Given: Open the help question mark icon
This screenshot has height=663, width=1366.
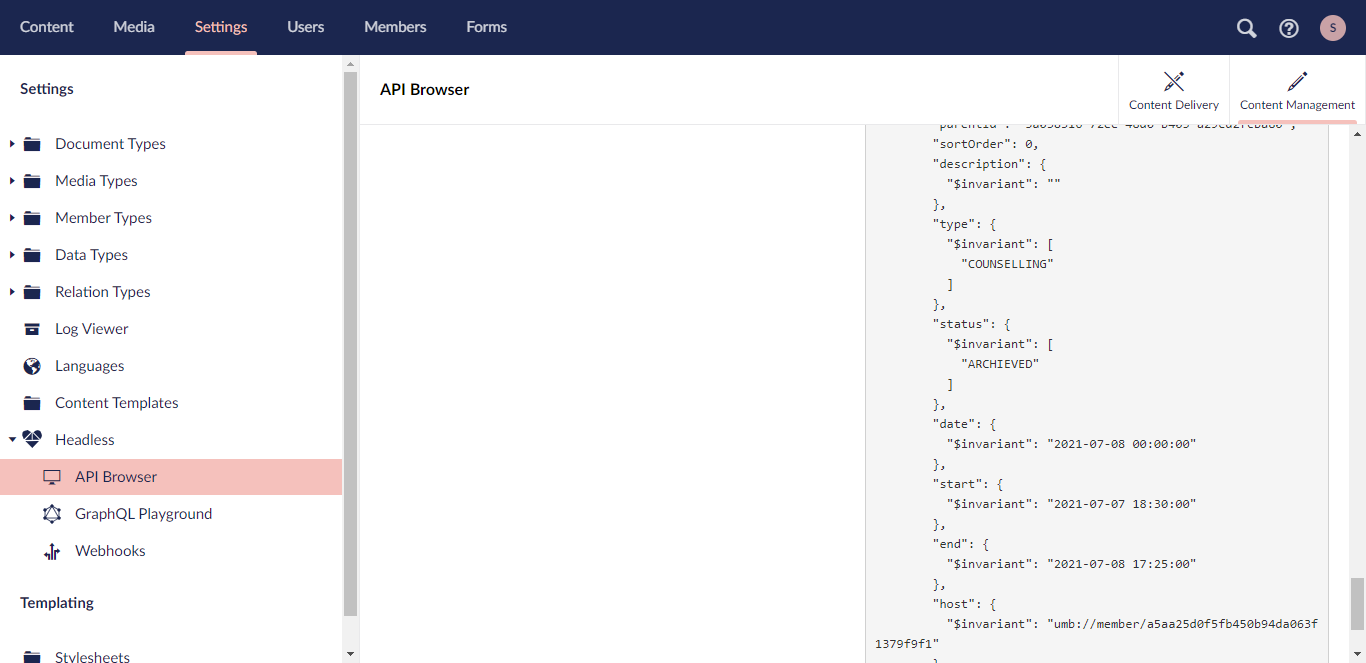Looking at the screenshot, I should click(1289, 28).
